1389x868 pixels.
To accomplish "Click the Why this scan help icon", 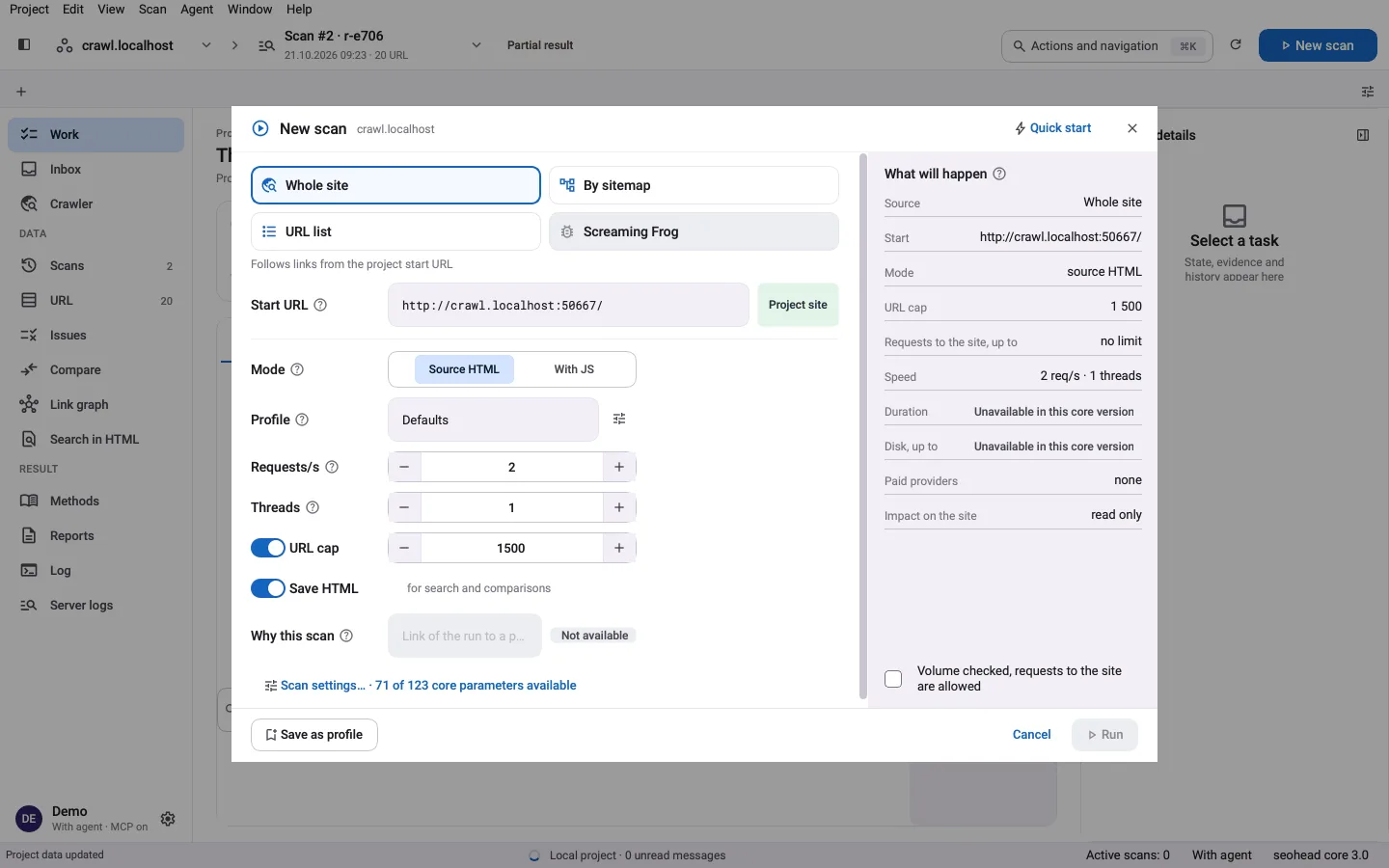I will 346,636.
